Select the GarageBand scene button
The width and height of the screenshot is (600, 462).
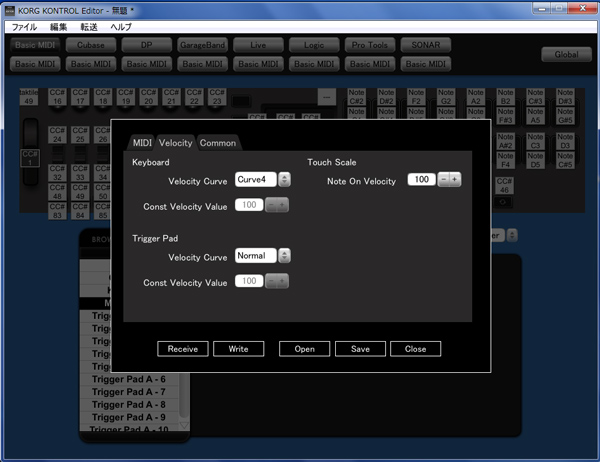tap(202, 45)
